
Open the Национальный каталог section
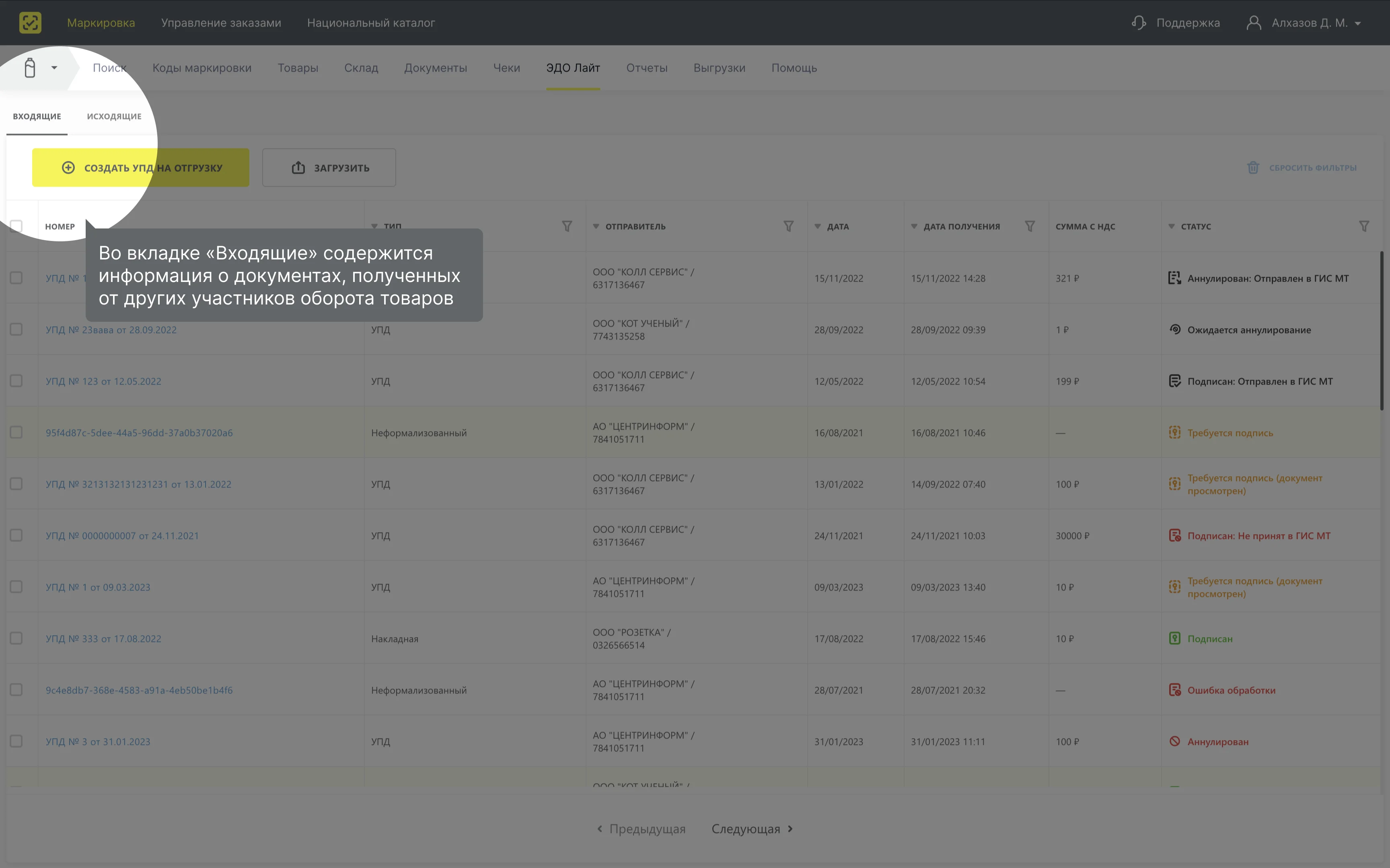(x=371, y=23)
